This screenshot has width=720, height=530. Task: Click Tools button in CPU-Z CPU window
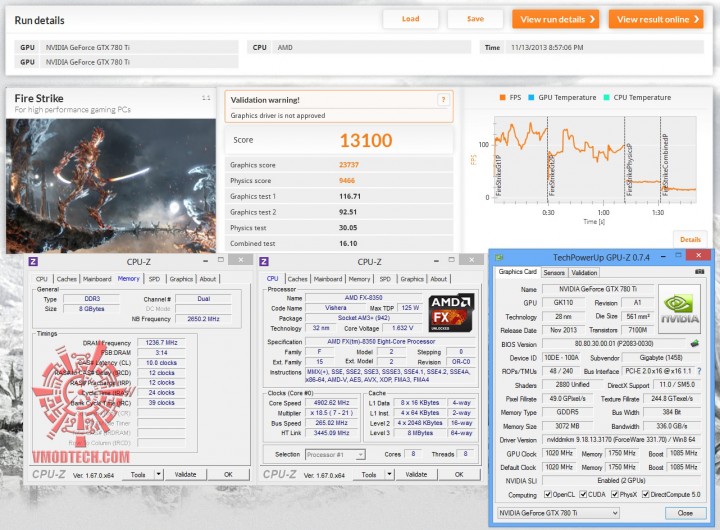point(369,474)
